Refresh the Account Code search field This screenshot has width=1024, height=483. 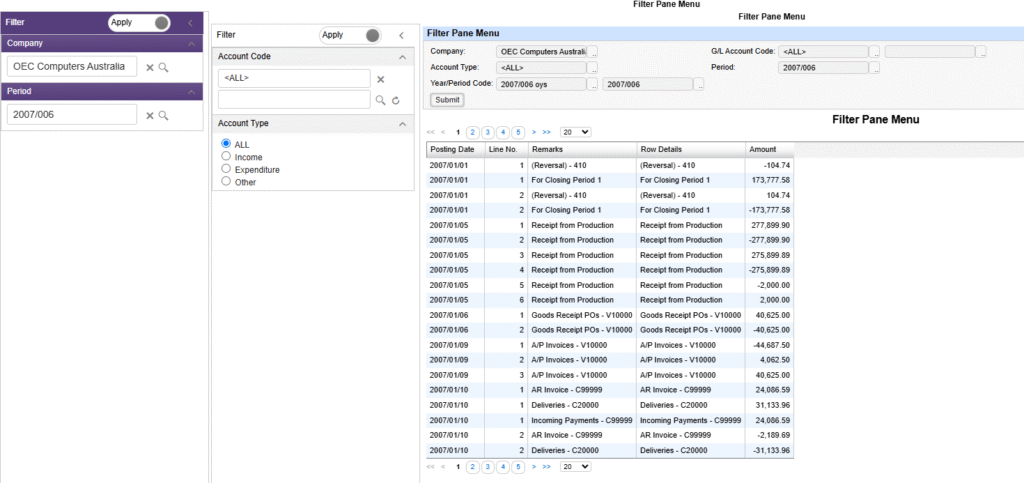396,101
